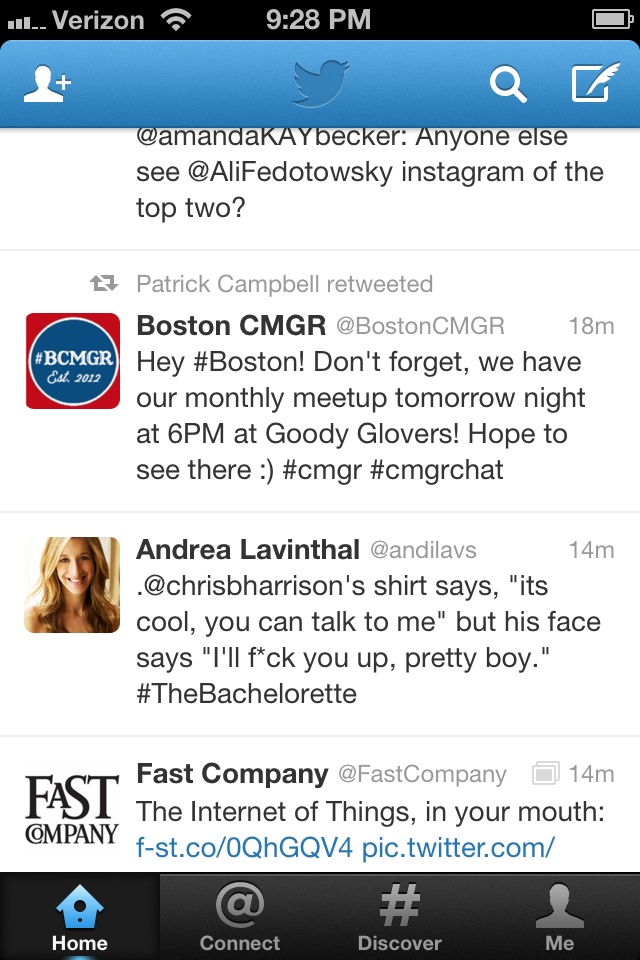This screenshot has width=640, height=960.
Task: Compose a new tweet
Action: (x=594, y=84)
